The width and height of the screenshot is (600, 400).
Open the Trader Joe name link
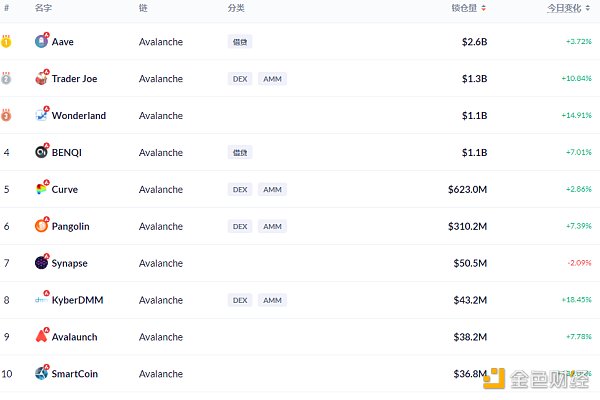point(74,79)
